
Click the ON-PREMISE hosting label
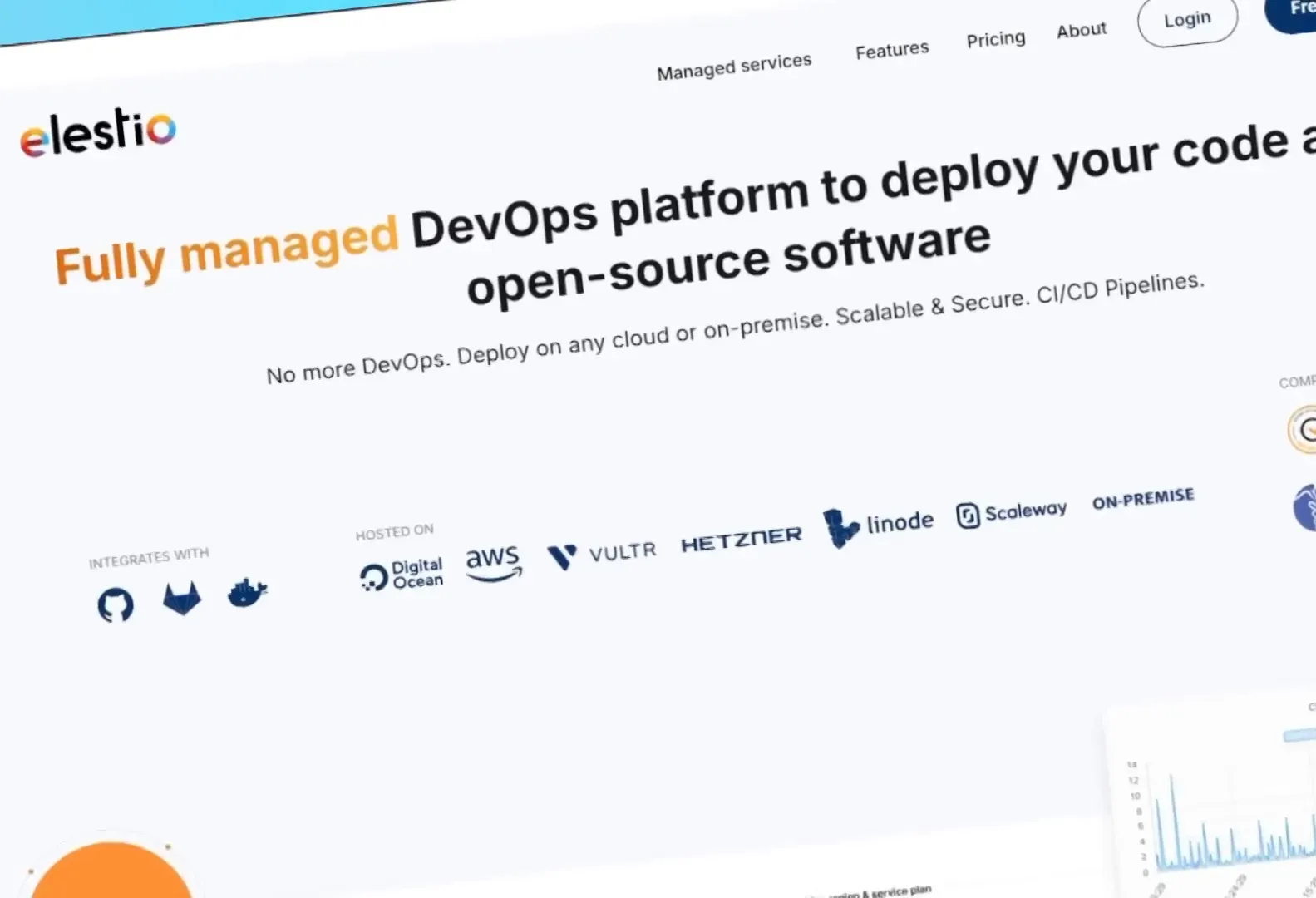(1143, 499)
